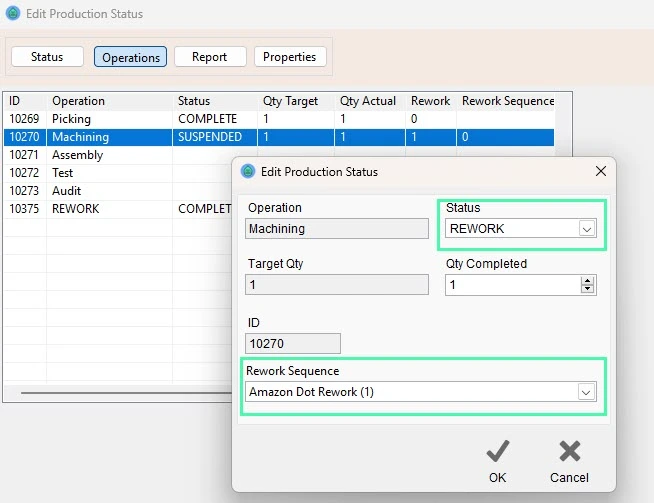Close the Edit Production Status dialog
Viewport: 654px width, 503px height.
pyautogui.click(x=600, y=171)
